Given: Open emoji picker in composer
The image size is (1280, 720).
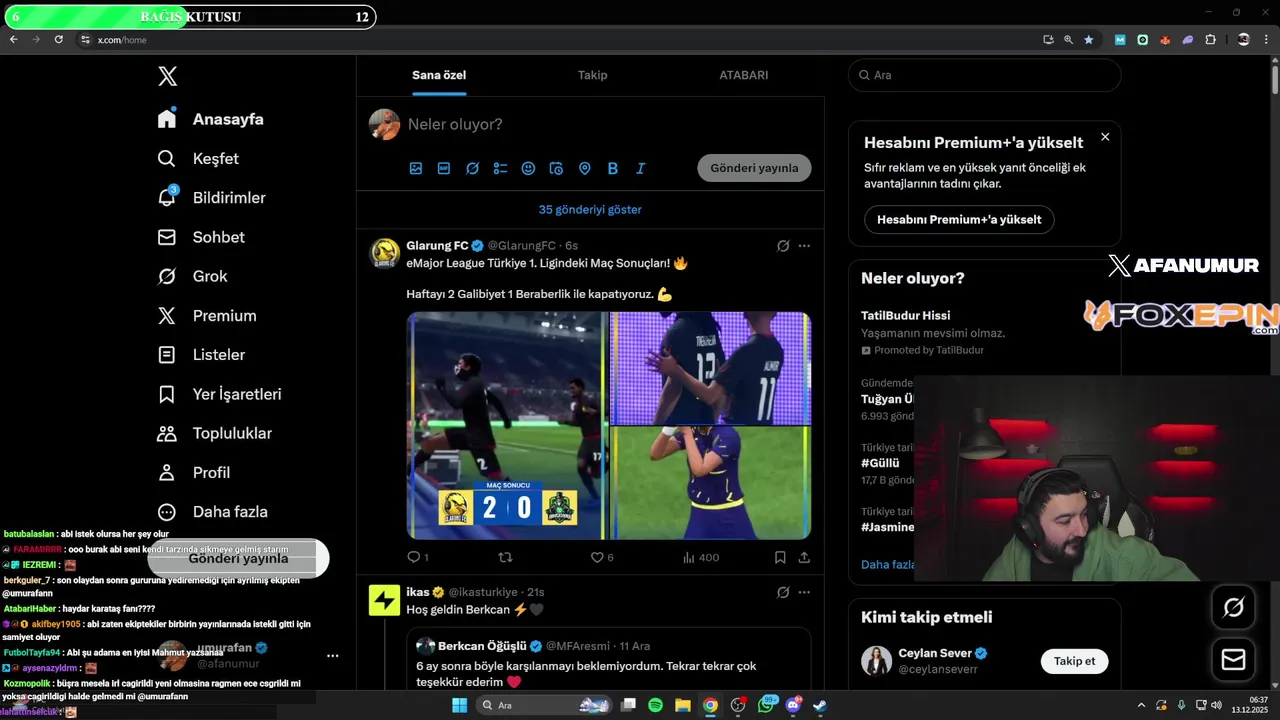Looking at the screenshot, I should 528,168.
